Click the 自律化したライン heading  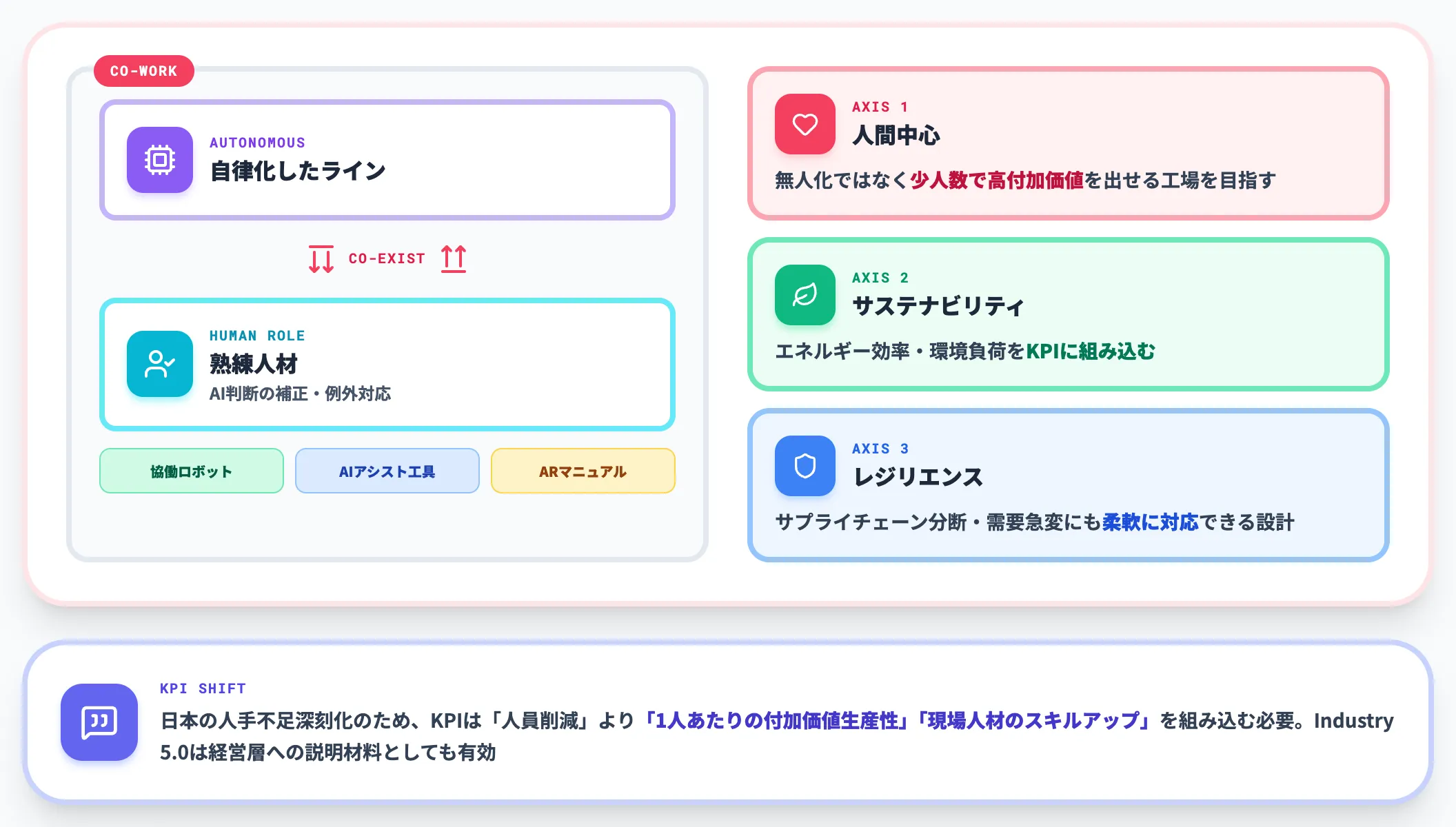coord(298,171)
